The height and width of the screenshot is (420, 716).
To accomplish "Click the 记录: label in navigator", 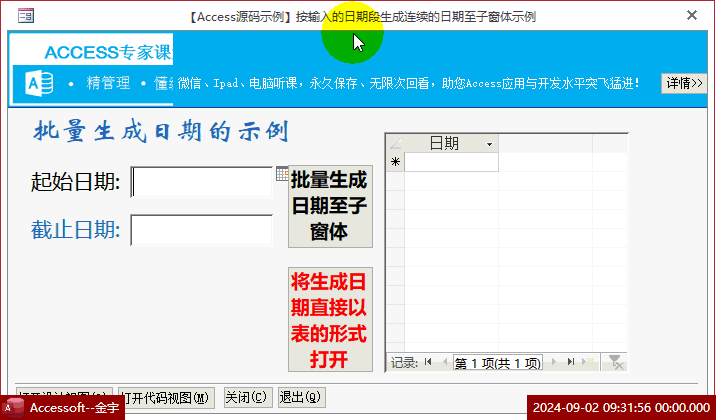I will [x=405, y=363].
